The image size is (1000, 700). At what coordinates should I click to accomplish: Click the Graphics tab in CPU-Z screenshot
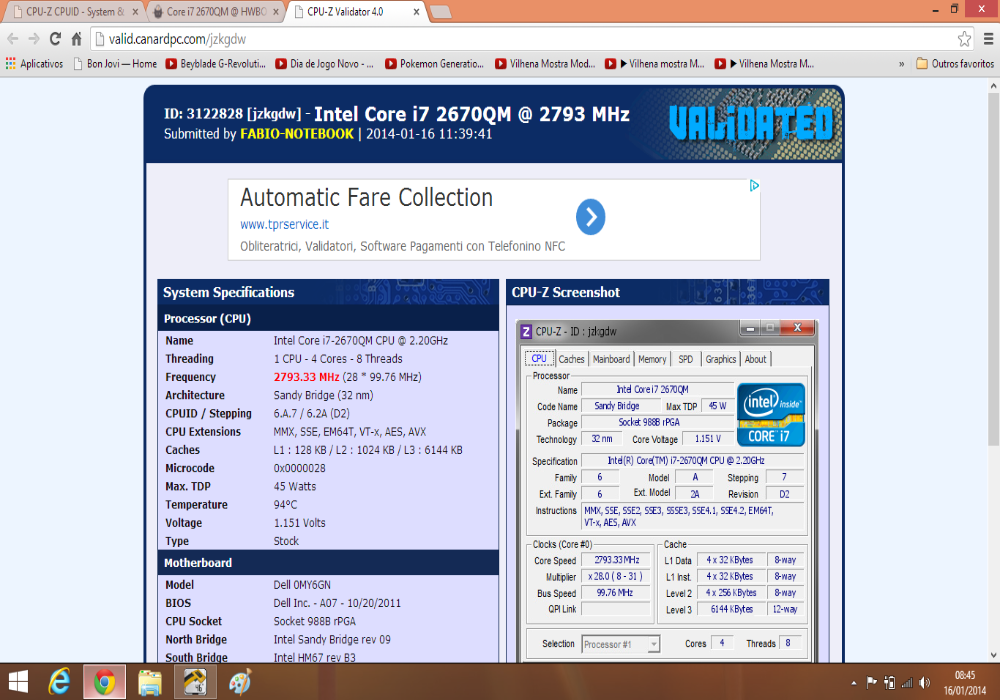[721, 359]
